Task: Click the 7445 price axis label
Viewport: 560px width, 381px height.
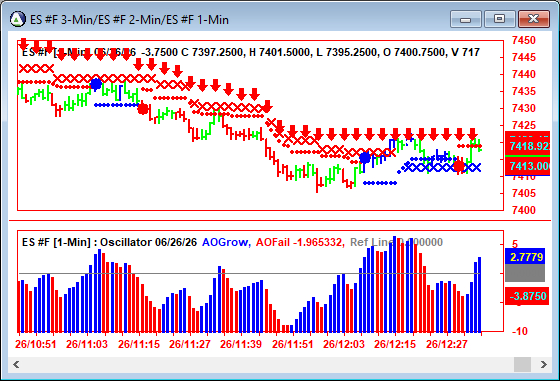Action: point(524,57)
